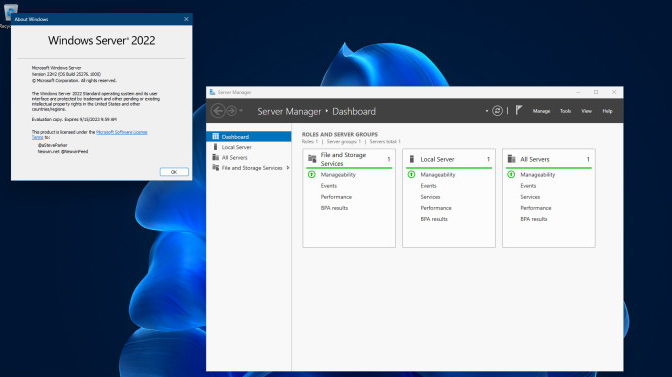Go forward with Server Manager forward arrow

(x=231, y=111)
